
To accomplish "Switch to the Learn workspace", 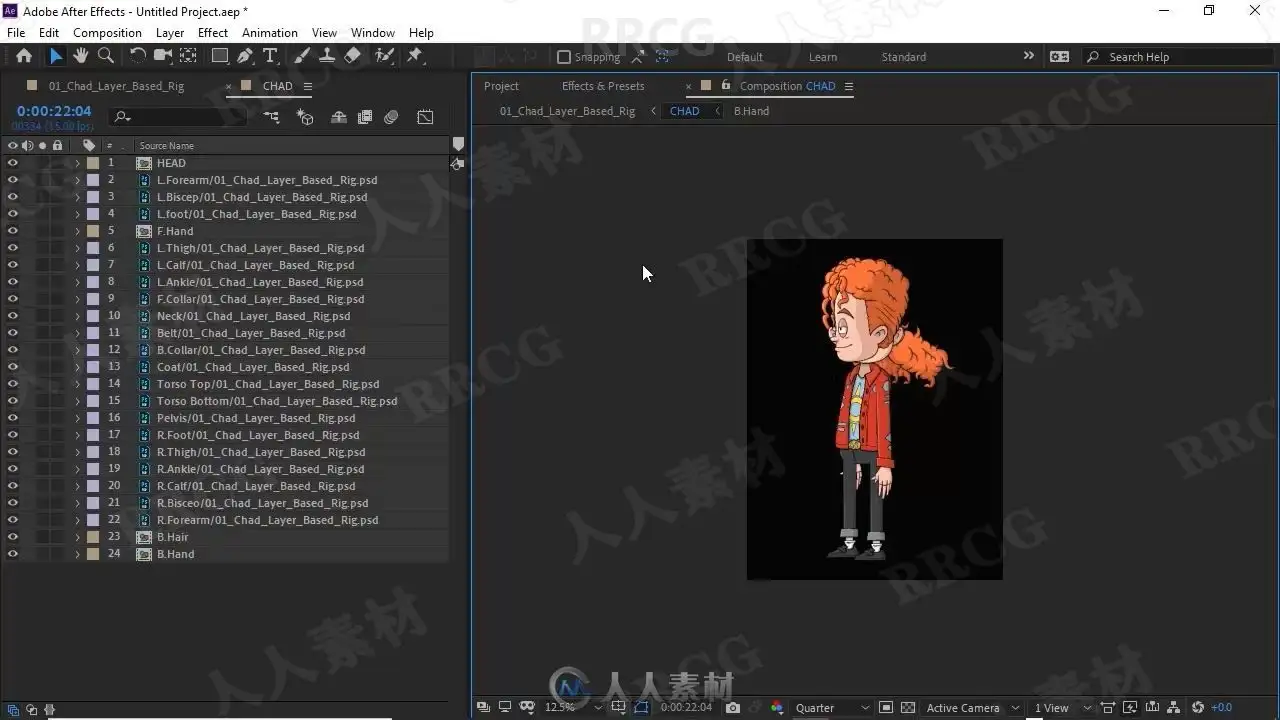I will pyautogui.click(x=823, y=57).
